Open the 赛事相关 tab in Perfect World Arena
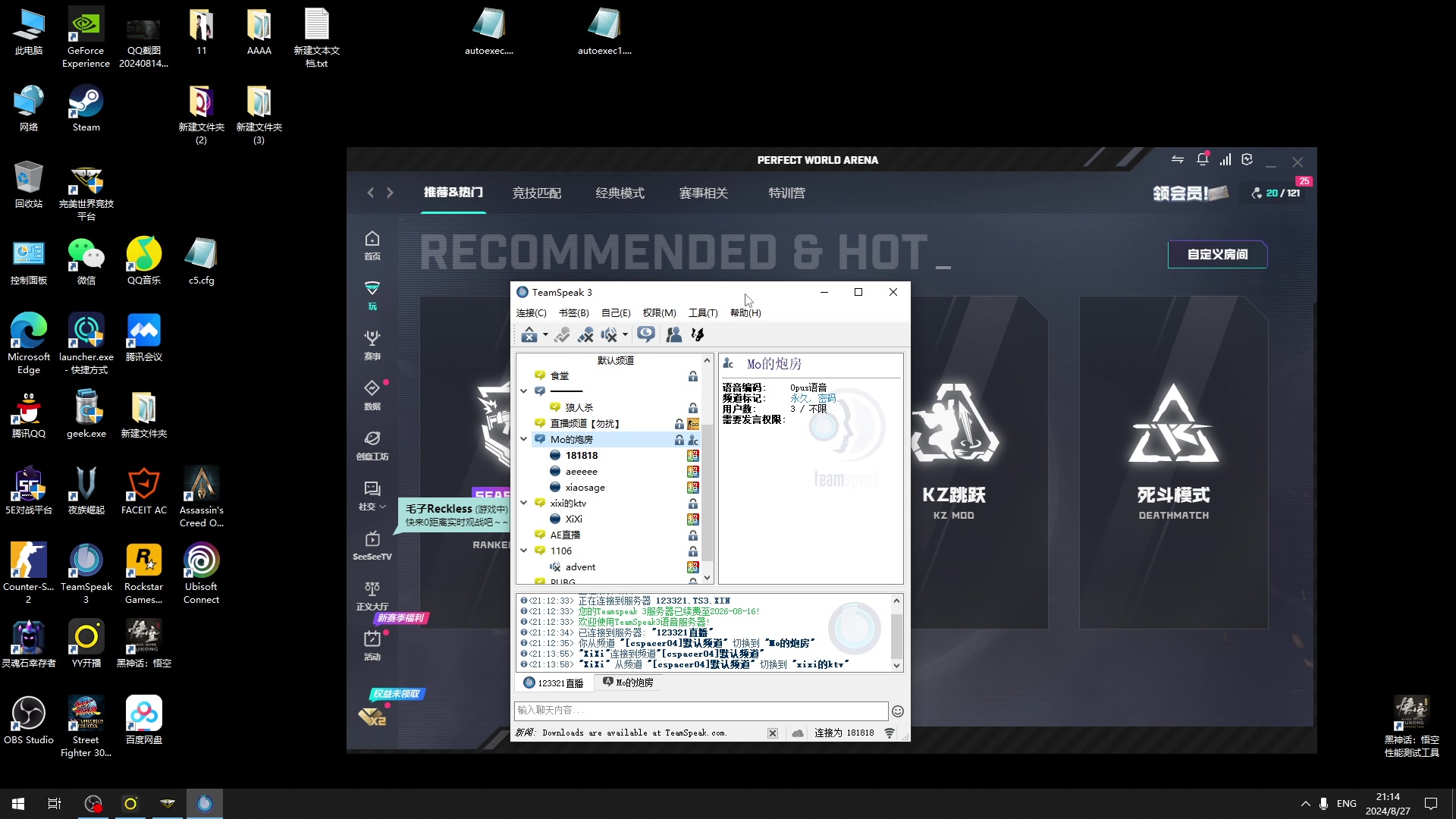Screen dimensions: 1456x819 coord(703,193)
